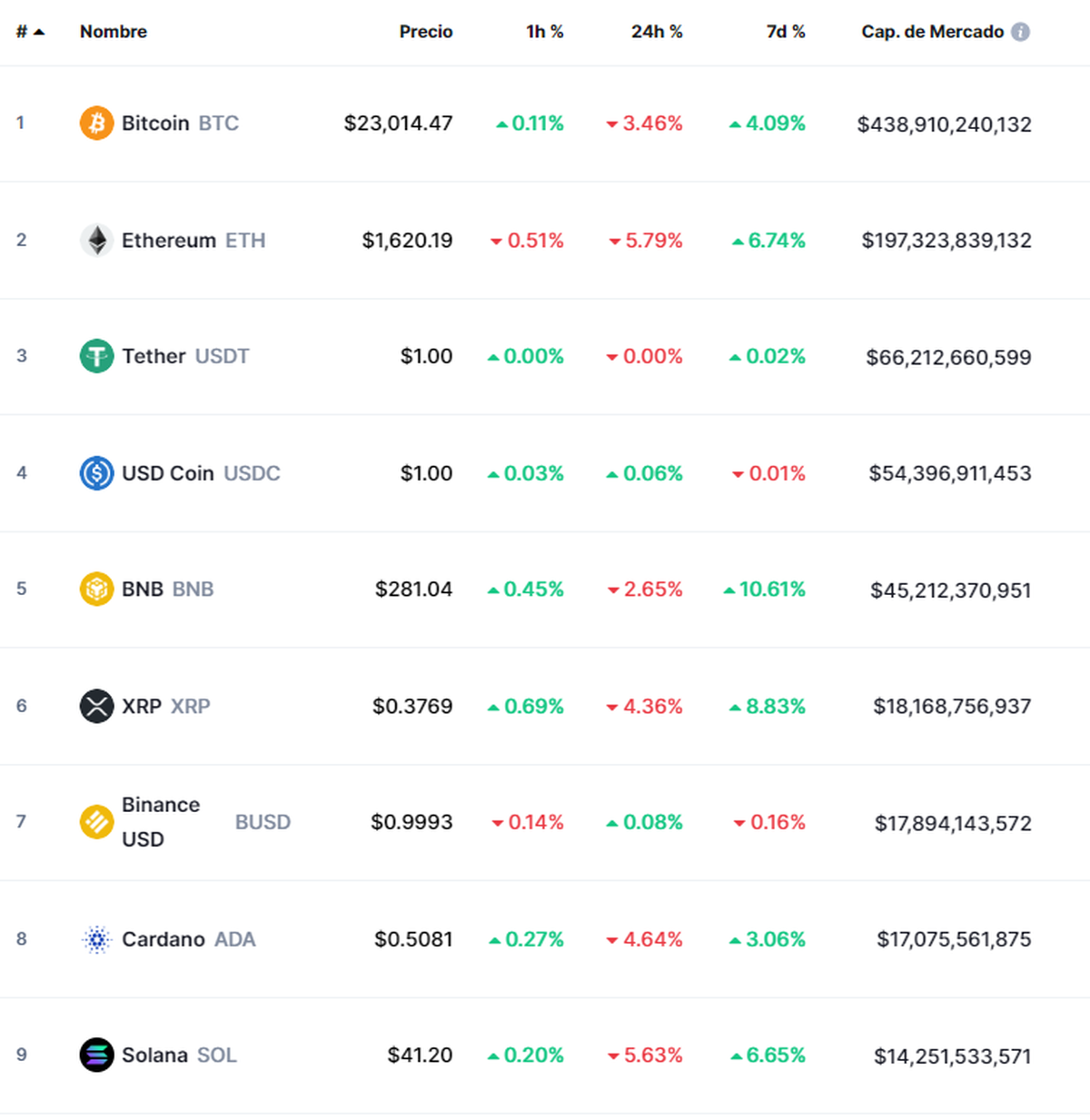Click Cardano's ticker symbol ADA
Screen dimensions: 1090x1120
click(235, 938)
